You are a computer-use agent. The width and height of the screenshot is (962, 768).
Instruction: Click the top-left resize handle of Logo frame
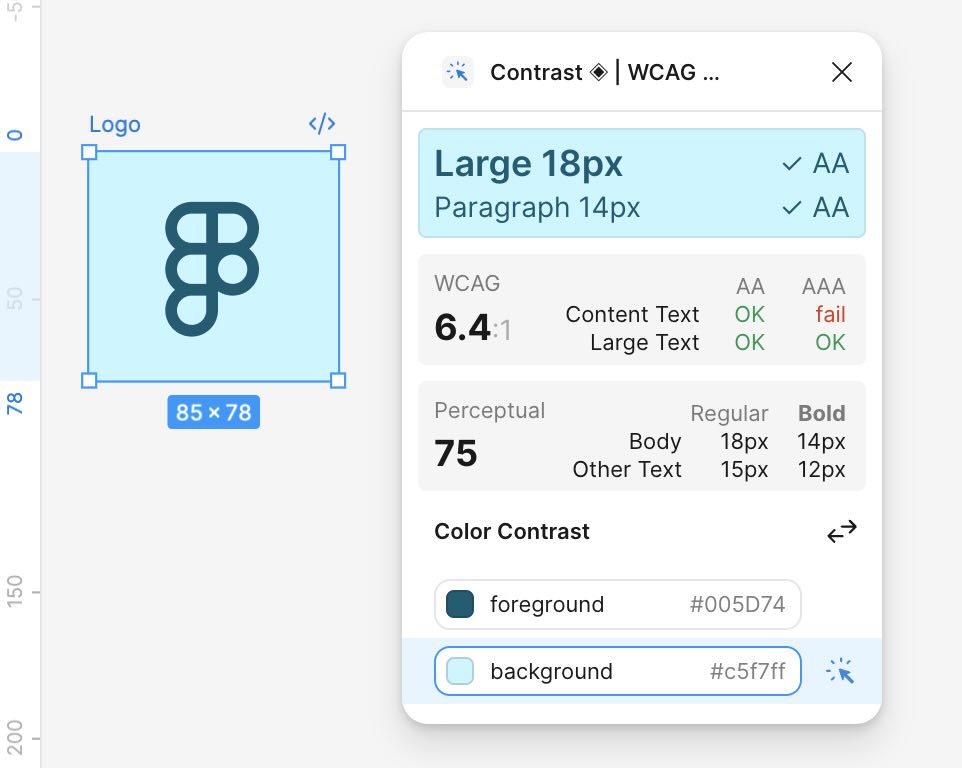[89, 152]
